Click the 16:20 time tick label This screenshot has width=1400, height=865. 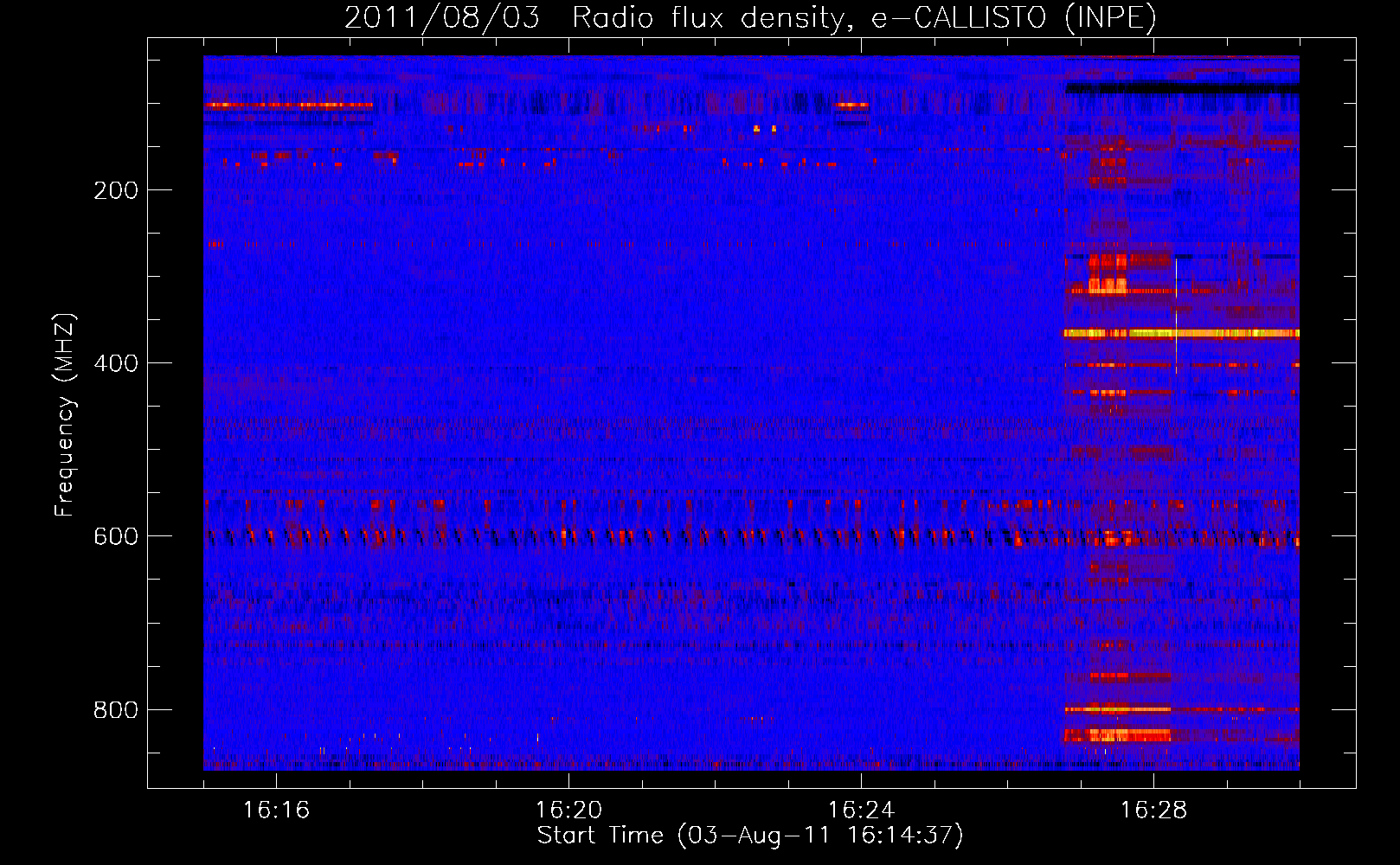point(568,811)
